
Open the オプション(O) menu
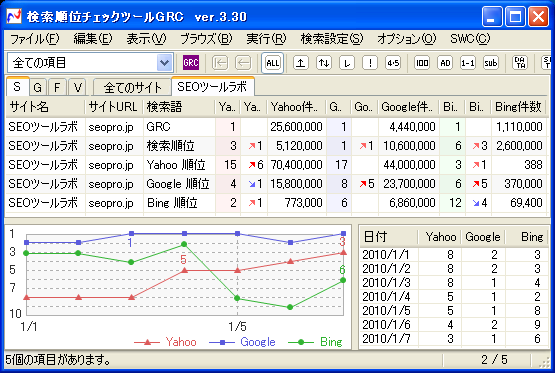pos(406,39)
